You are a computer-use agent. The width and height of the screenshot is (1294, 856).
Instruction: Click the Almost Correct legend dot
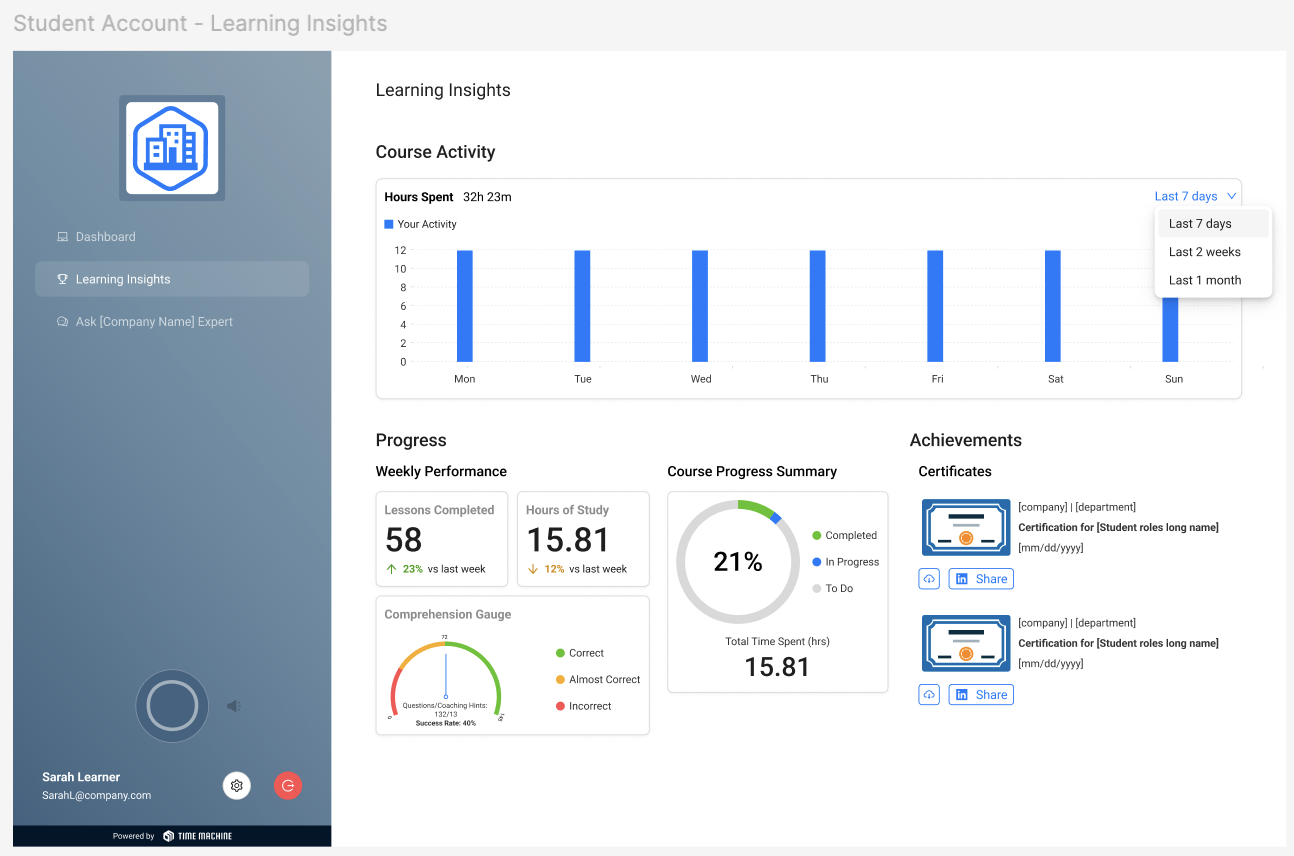point(560,680)
